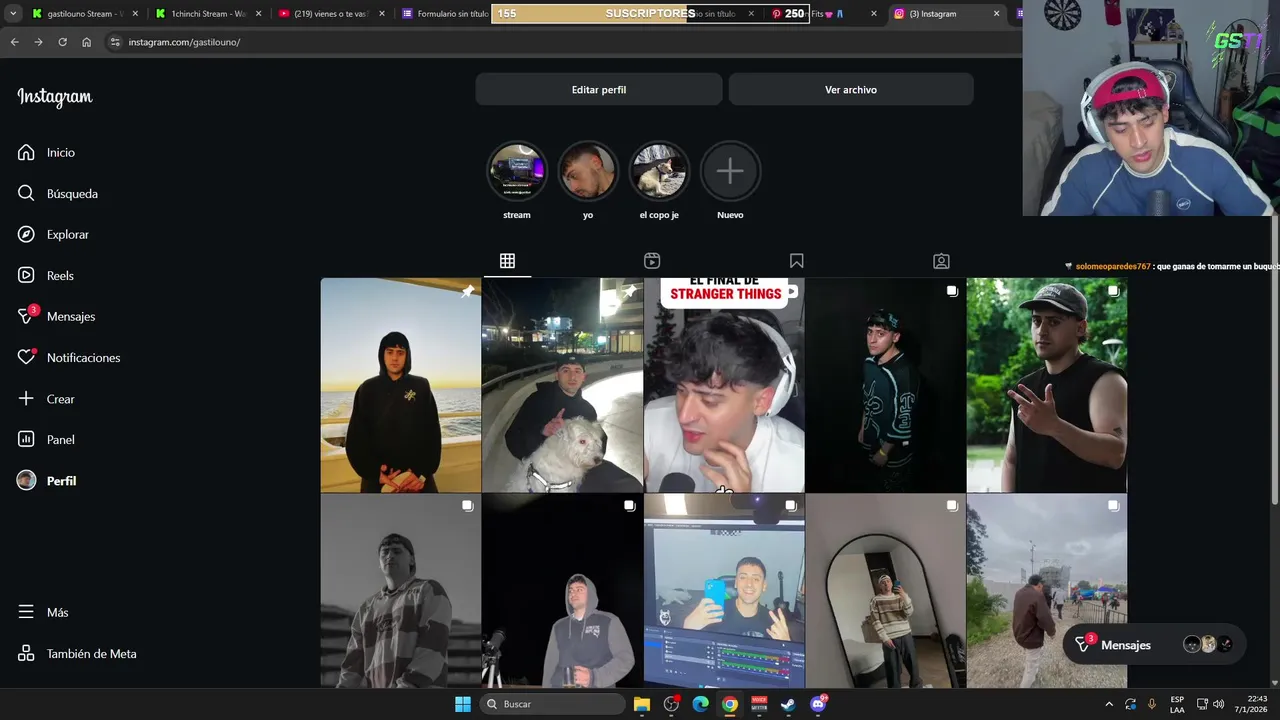Open the mirror selfie post
This screenshot has width=1280, height=720.
[886, 591]
